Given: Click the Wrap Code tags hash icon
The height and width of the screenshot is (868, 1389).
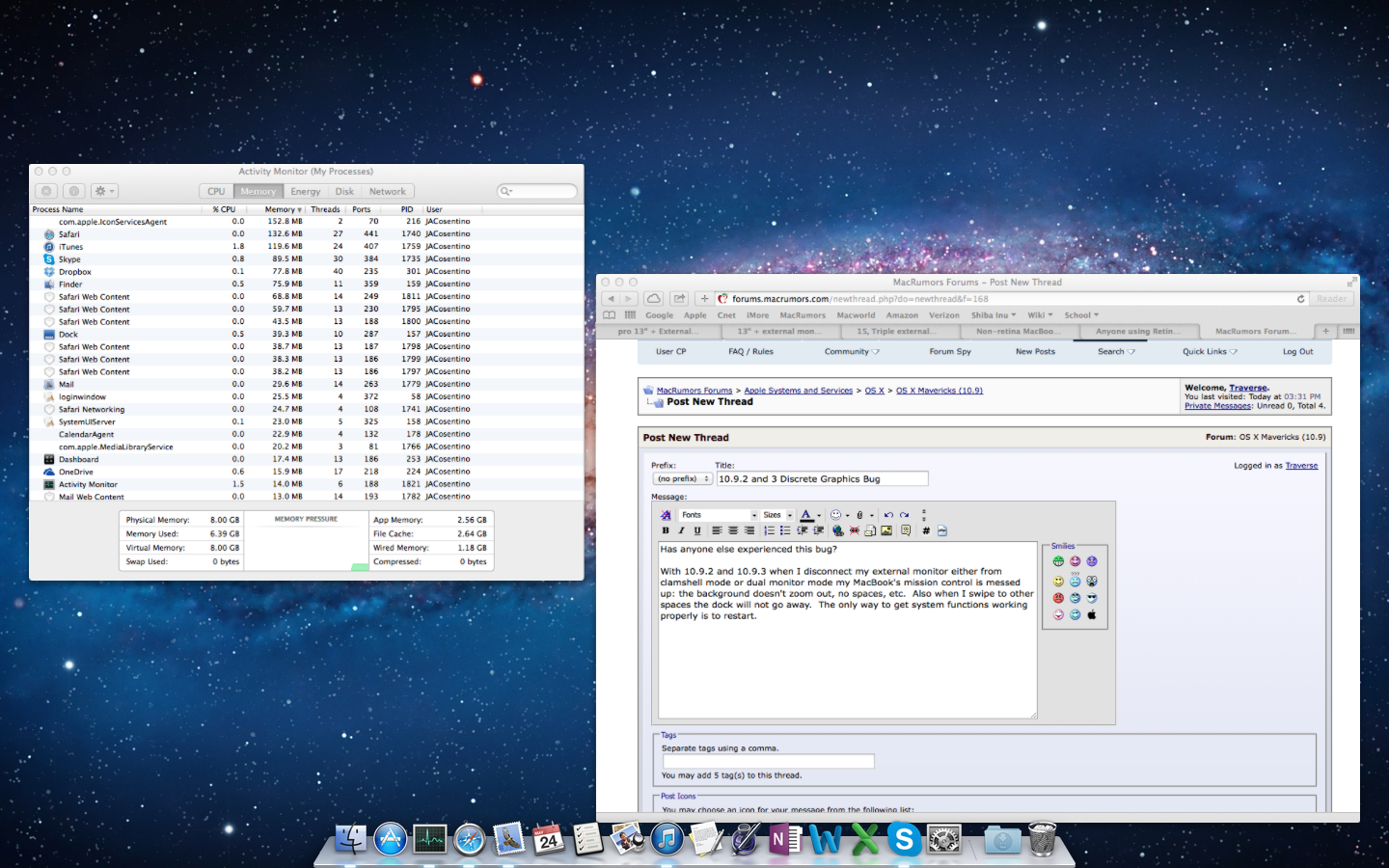Looking at the screenshot, I should click(926, 530).
